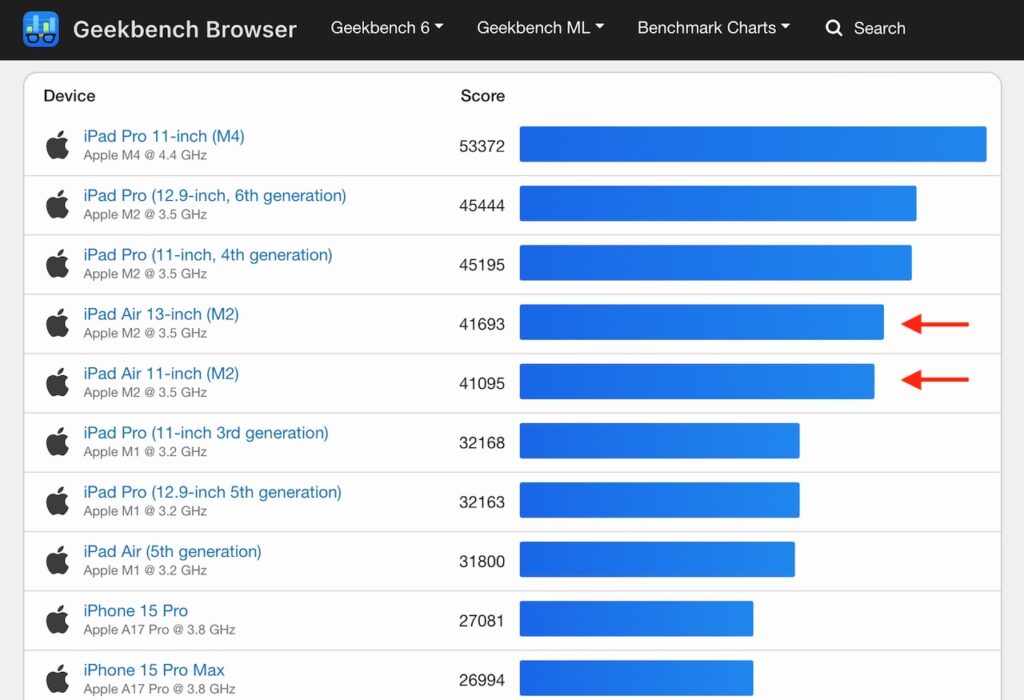Click the score bar for 41693
The height and width of the screenshot is (700, 1024).
coord(701,323)
